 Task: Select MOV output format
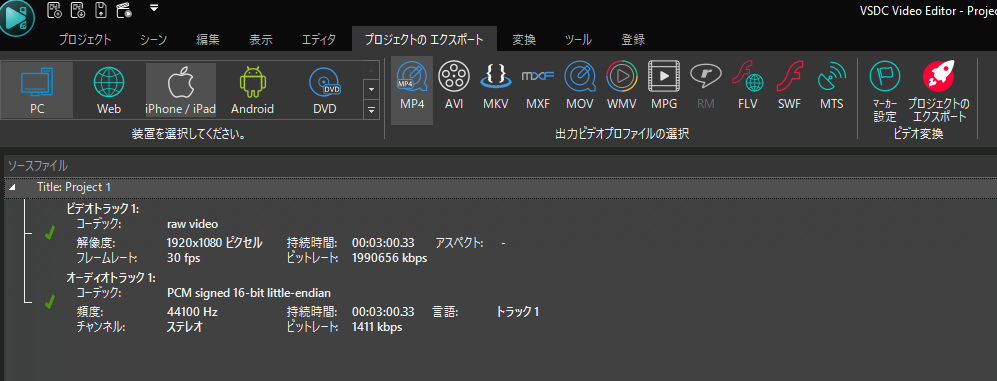tap(580, 90)
